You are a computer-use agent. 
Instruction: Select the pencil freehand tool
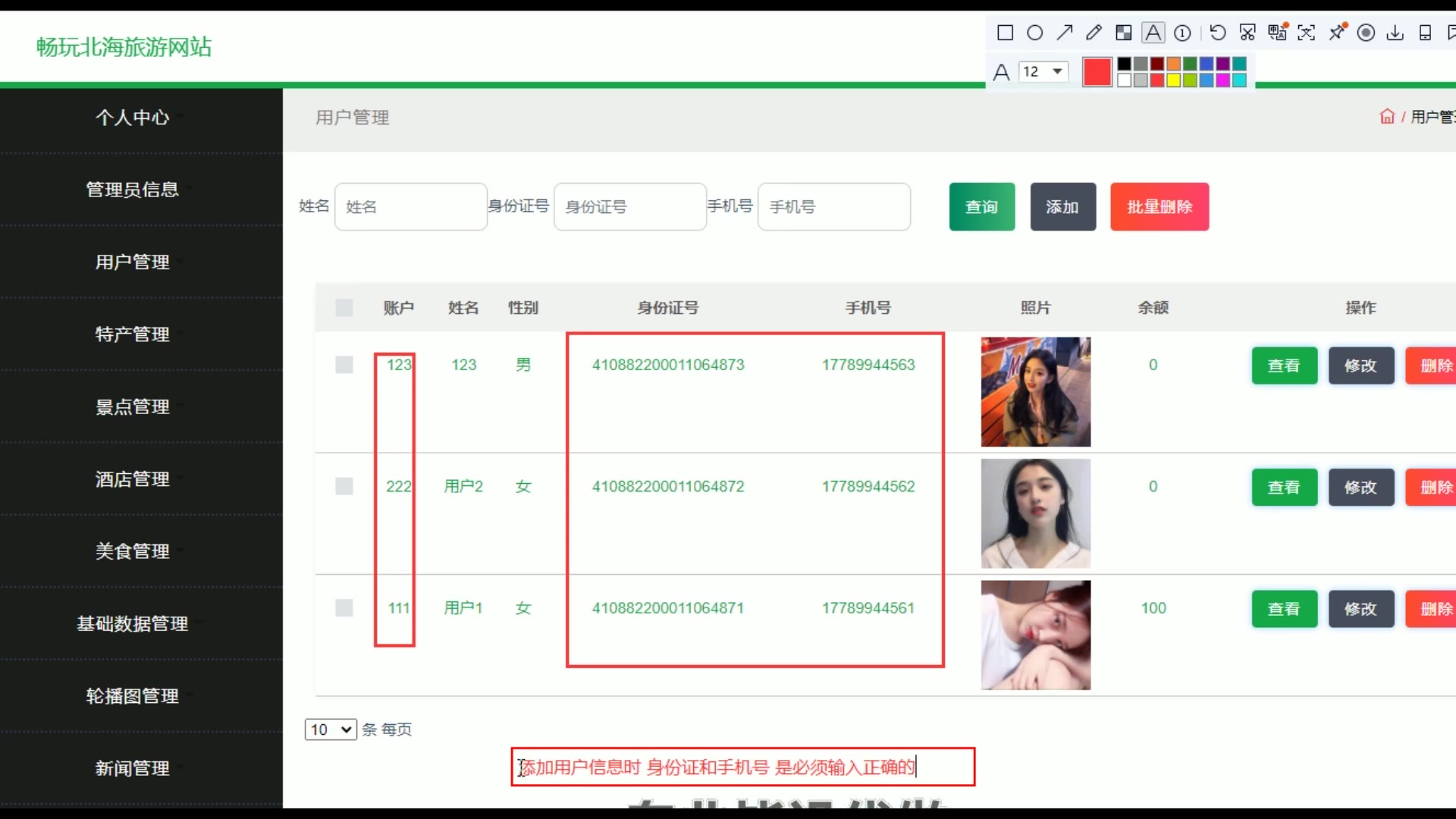[x=1094, y=33]
